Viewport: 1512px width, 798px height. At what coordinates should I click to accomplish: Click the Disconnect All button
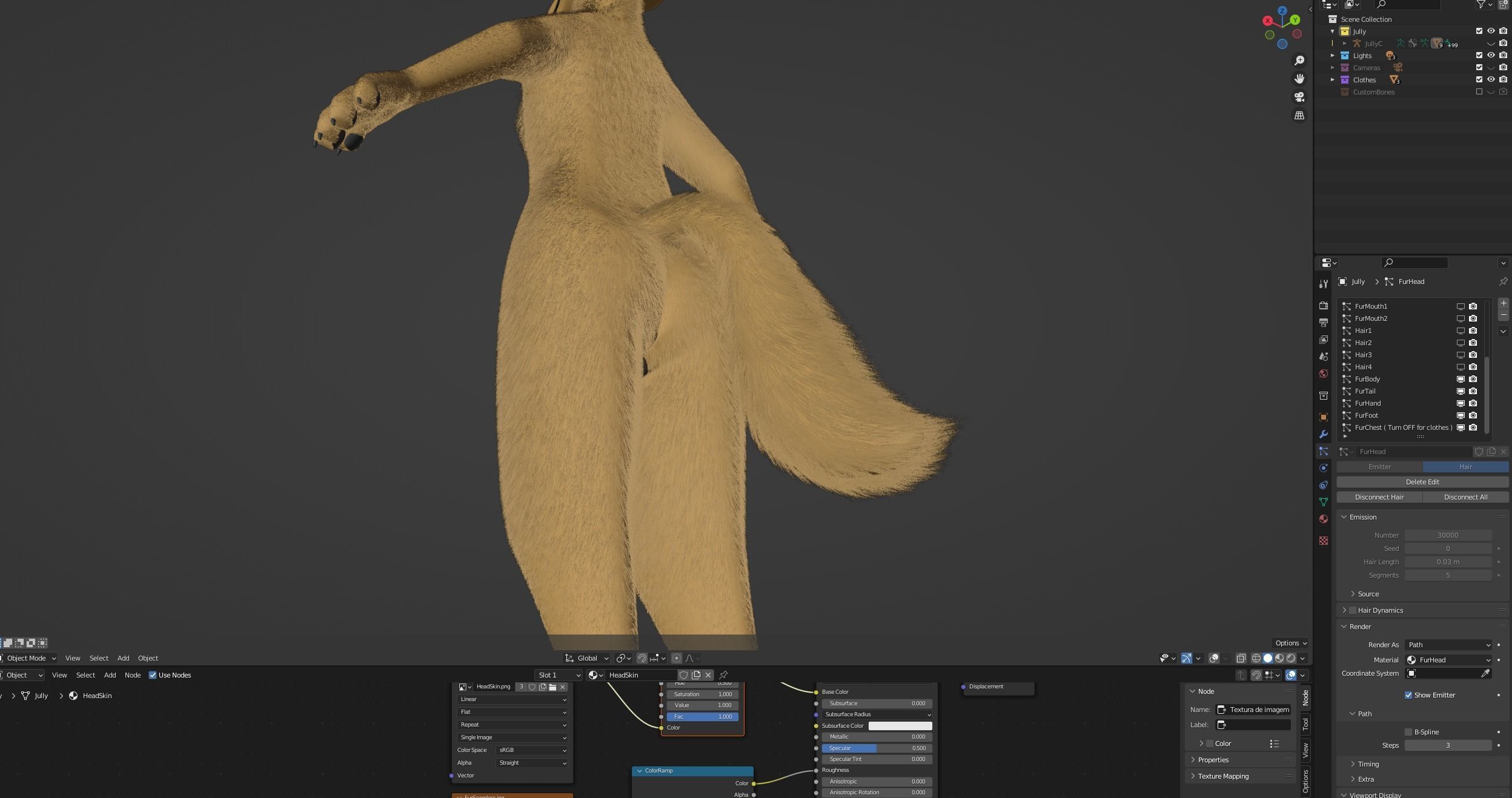pos(1465,497)
